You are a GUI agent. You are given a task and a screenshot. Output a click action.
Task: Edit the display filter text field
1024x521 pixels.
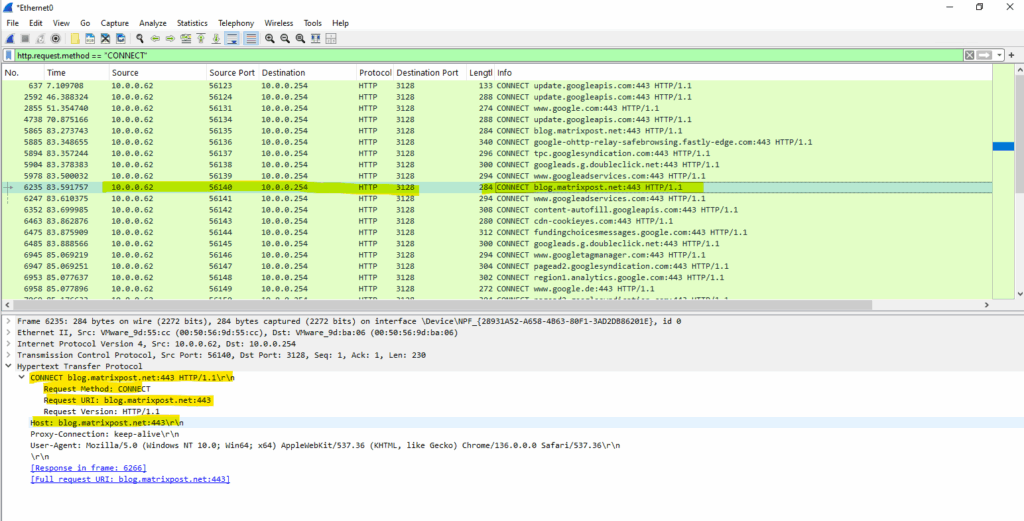[488, 55]
